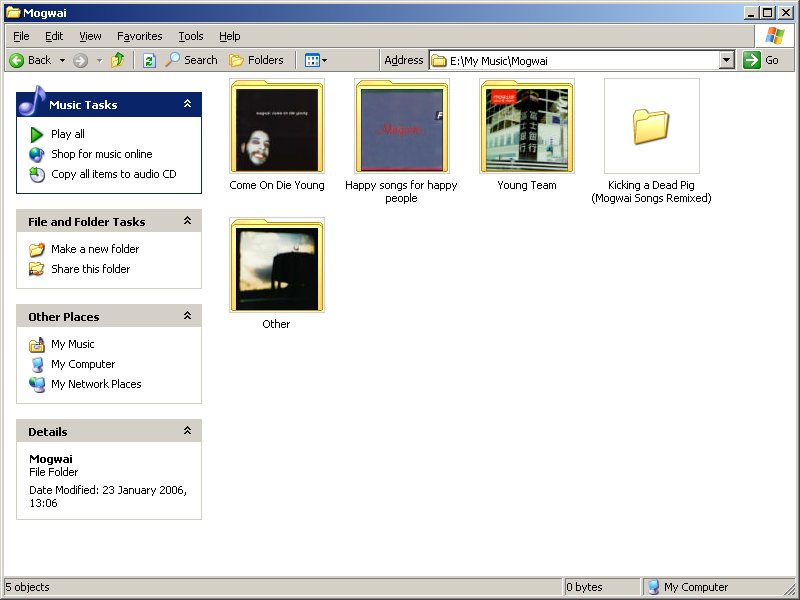Open the Forward history dropdown arrow
Image resolution: width=800 pixels, height=600 pixels.
[x=99, y=61]
